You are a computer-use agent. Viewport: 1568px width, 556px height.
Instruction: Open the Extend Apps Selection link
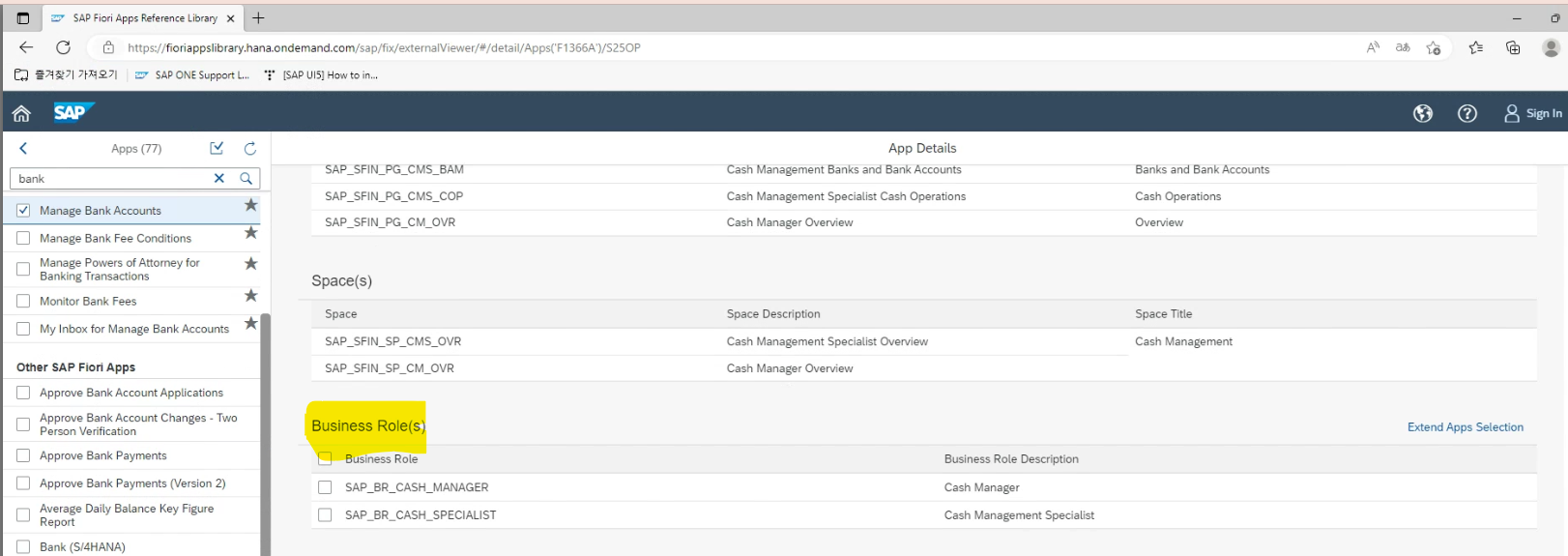[1465, 426]
